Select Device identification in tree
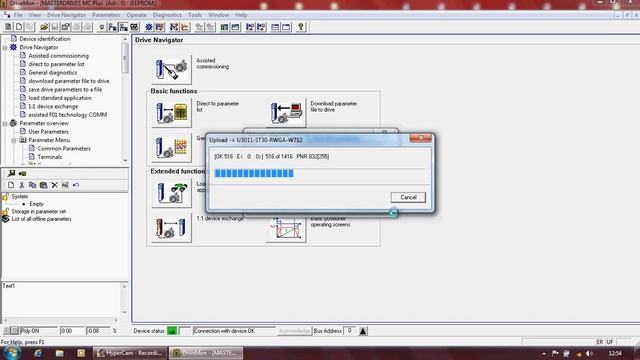This screenshot has width=640, height=360. tap(44, 39)
